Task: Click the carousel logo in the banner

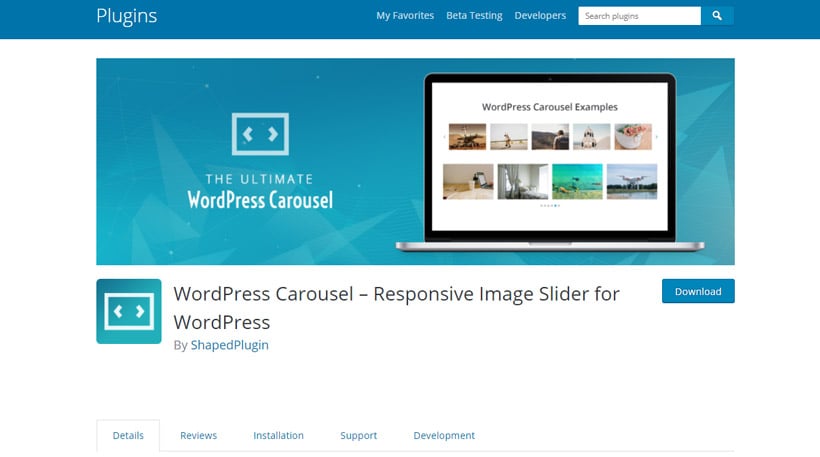Action: [x=260, y=134]
